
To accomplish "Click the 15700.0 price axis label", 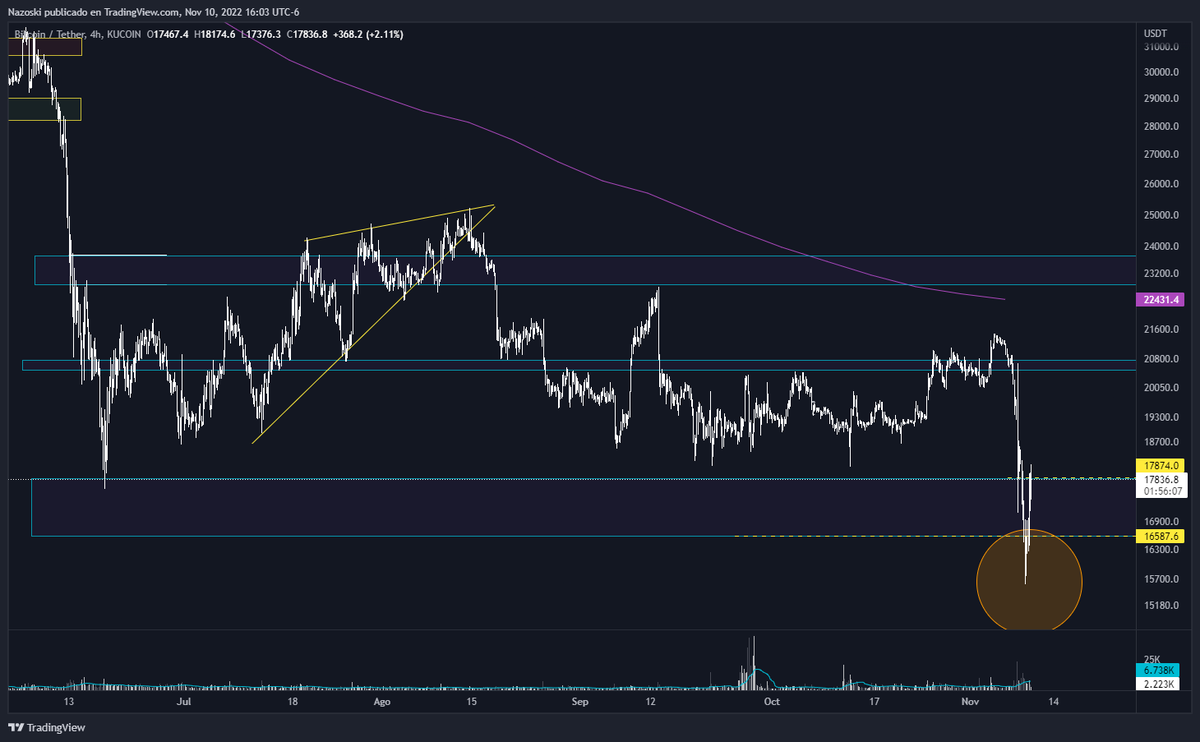I will point(1160,579).
